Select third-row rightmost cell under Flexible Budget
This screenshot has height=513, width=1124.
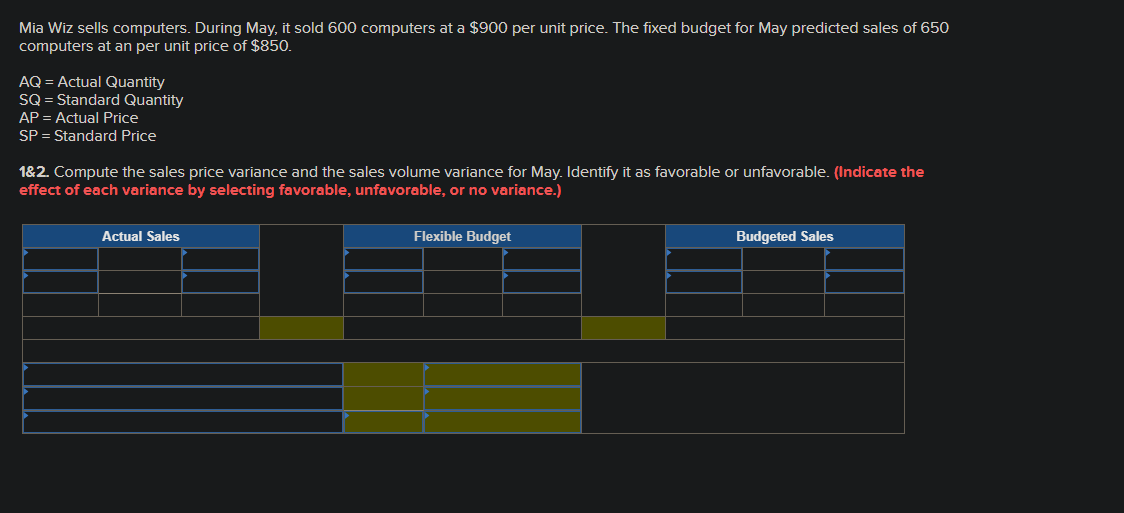click(542, 305)
